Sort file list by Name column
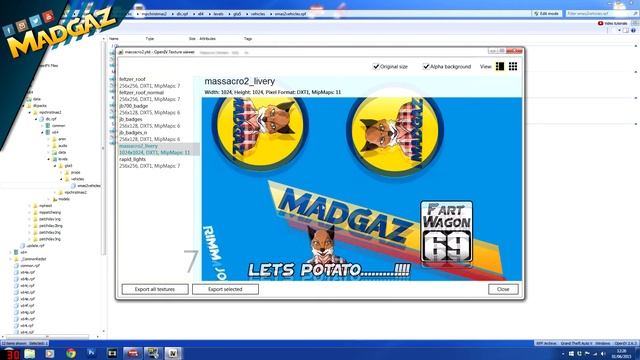This screenshot has height=360, width=640. tap(114, 38)
